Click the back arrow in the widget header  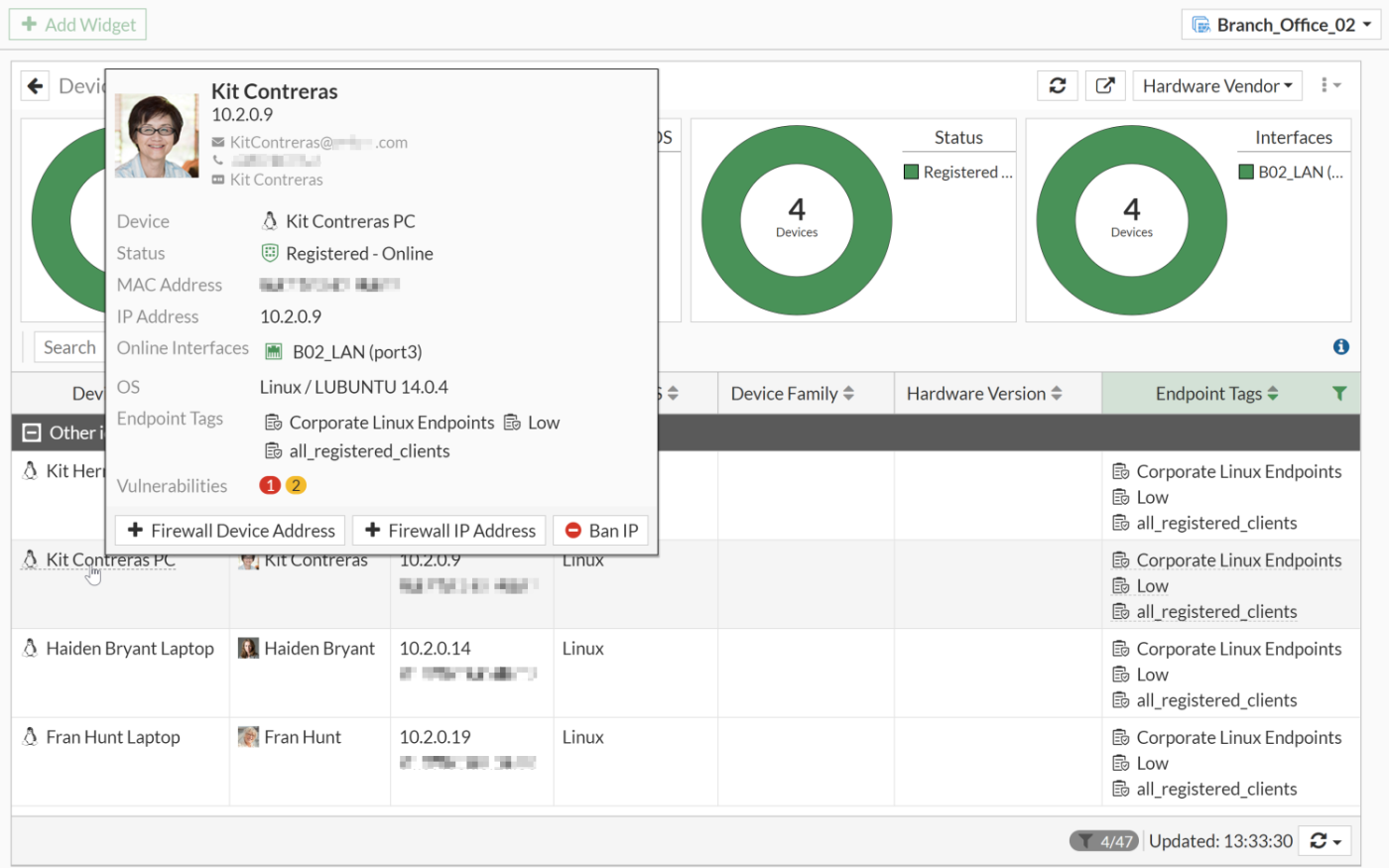coord(35,85)
